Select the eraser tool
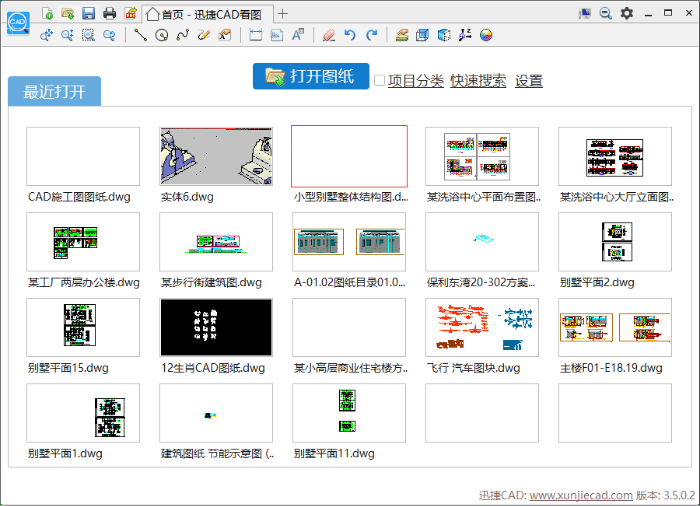Image resolution: width=700 pixels, height=506 pixels. (329, 35)
